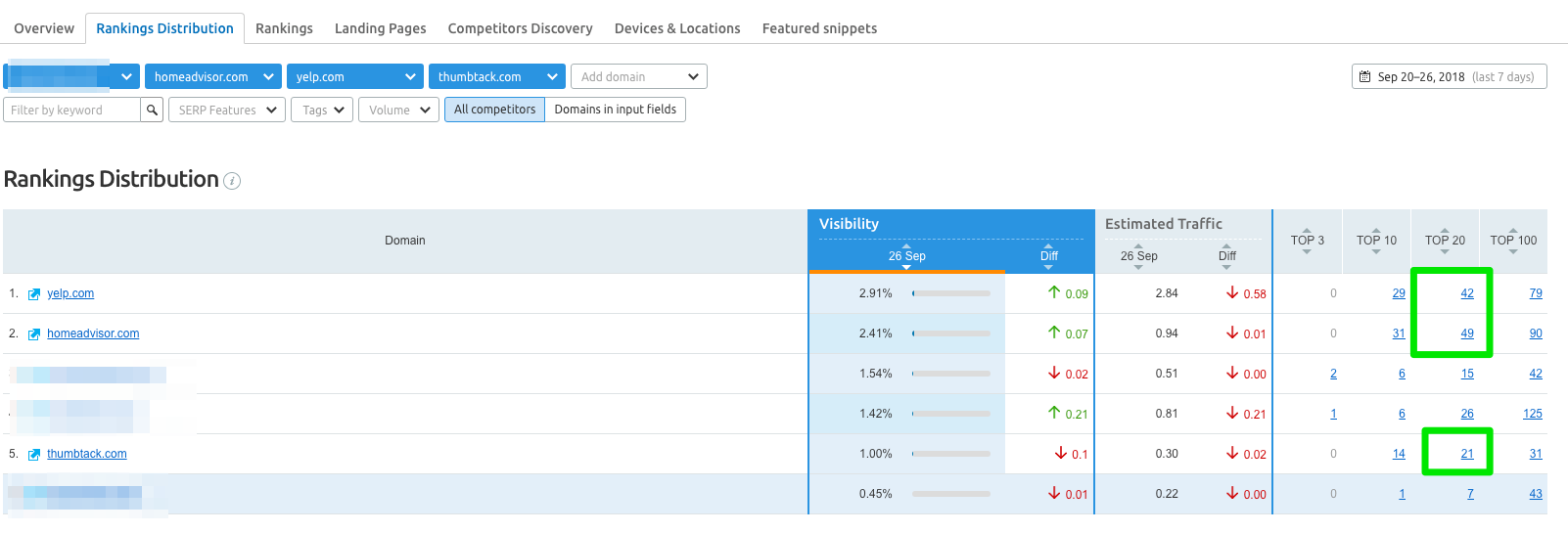Select Domains in input fields toggle
Viewport: 1568px width, 533px height.
[616, 110]
